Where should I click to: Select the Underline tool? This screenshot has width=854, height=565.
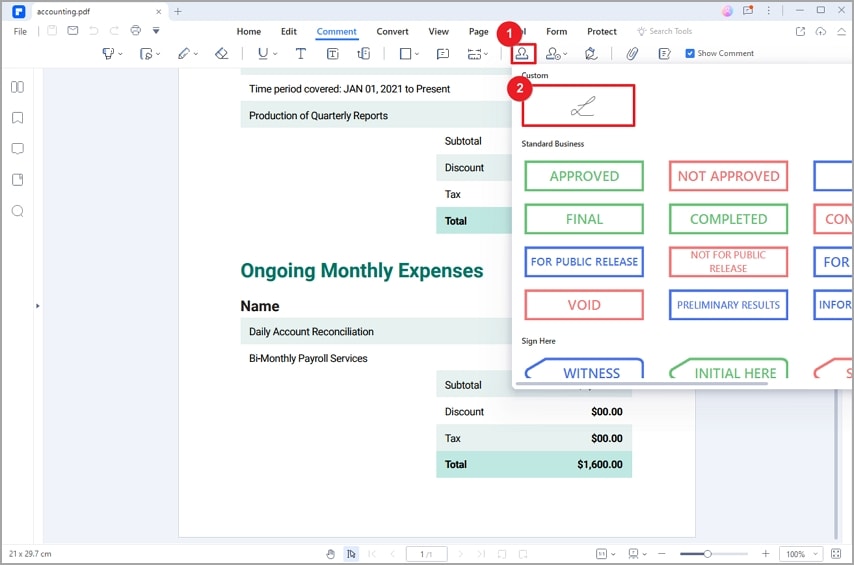click(x=263, y=53)
